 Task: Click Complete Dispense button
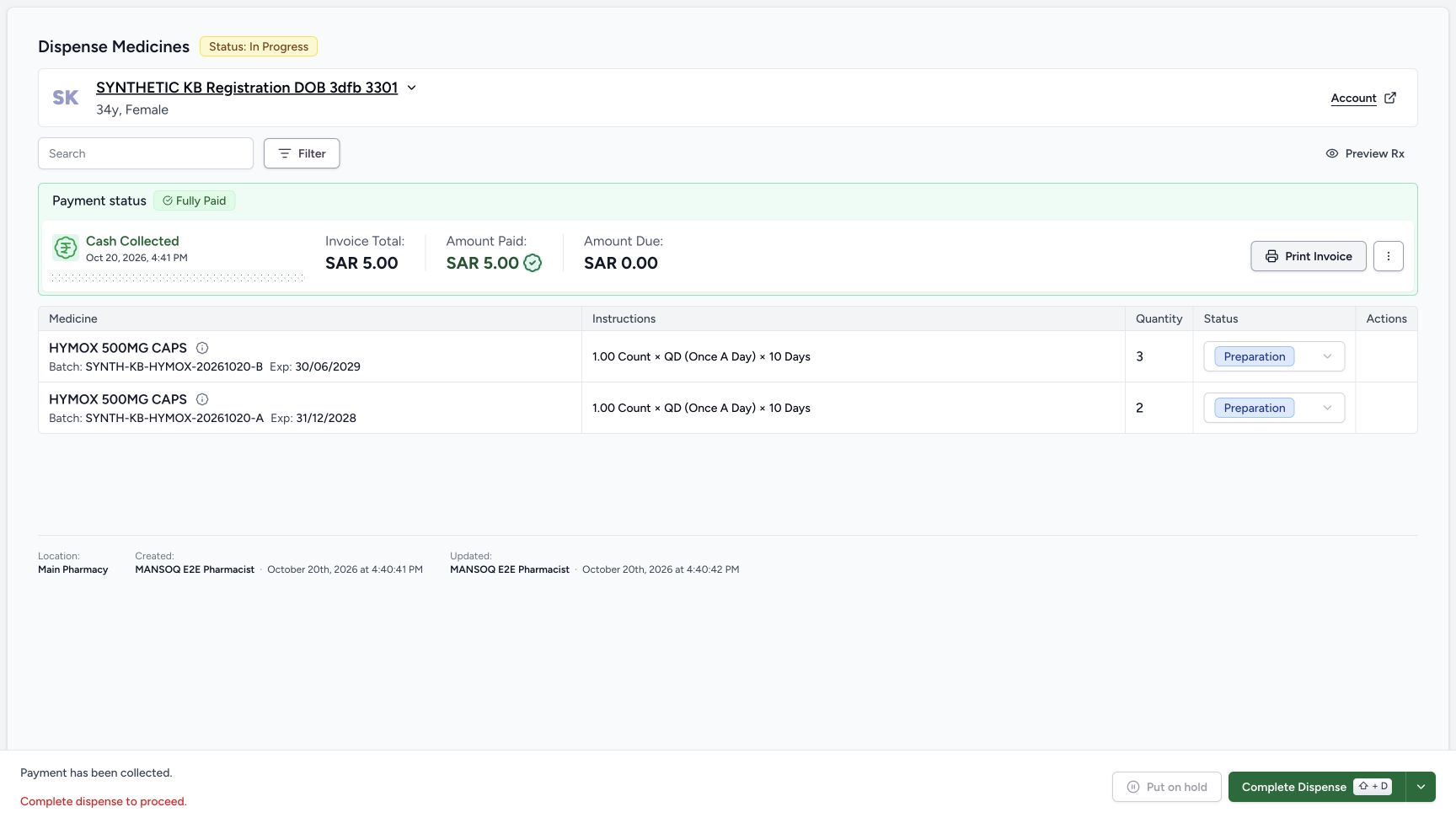(1317, 787)
